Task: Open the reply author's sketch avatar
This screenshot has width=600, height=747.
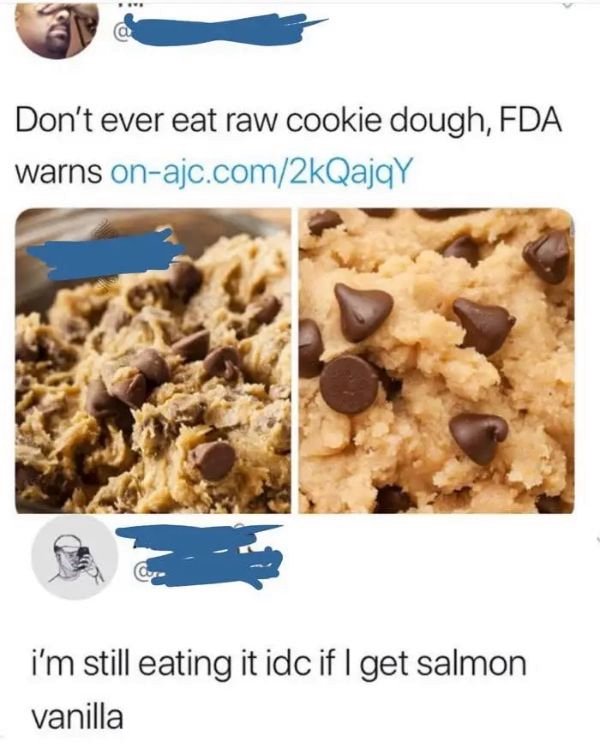Action: [75, 557]
